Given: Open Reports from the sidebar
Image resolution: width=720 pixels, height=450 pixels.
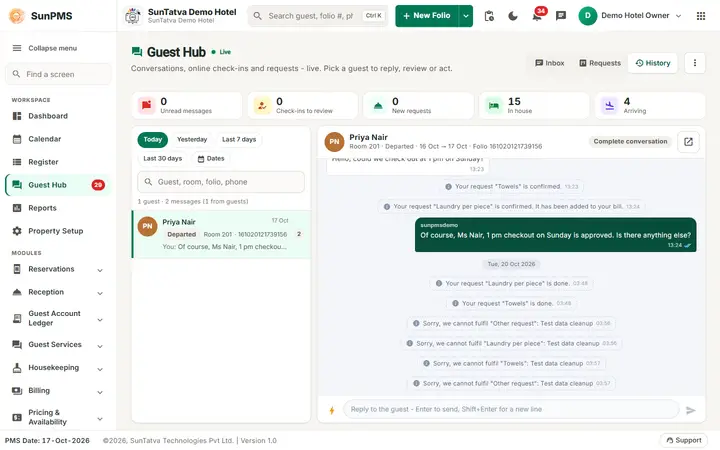Looking at the screenshot, I should pos(42,208).
